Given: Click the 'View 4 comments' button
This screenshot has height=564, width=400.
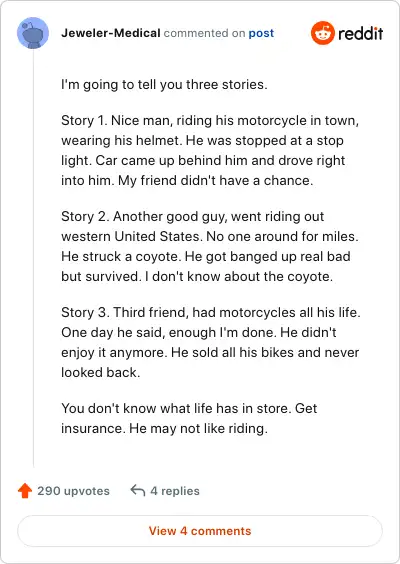Looking at the screenshot, I should tap(200, 531).
